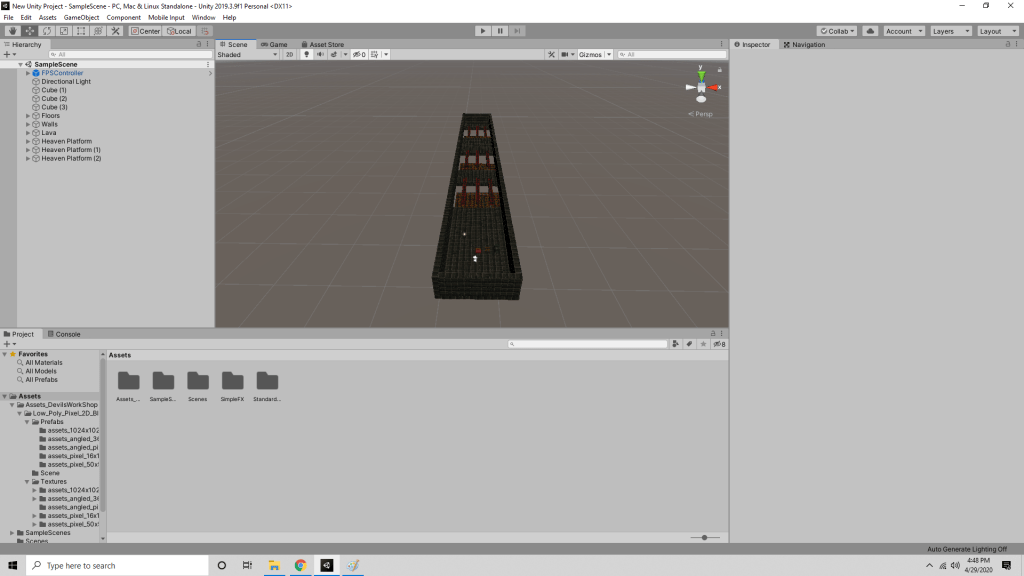This screenshot has width=1024, height=576.
Task: Toggle 2D view mode in Scene
Action: tap(289, 54)
